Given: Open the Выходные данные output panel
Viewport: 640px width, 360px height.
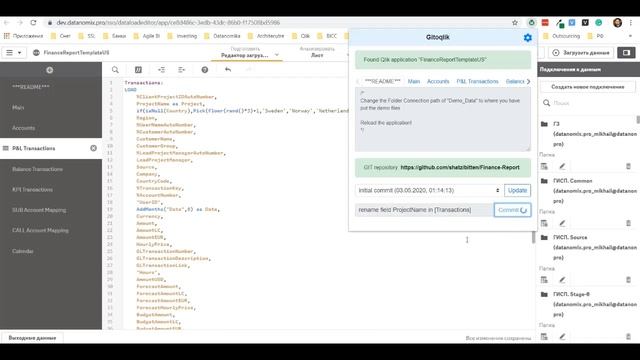Looking at the screenshot, I should point(32,338).
